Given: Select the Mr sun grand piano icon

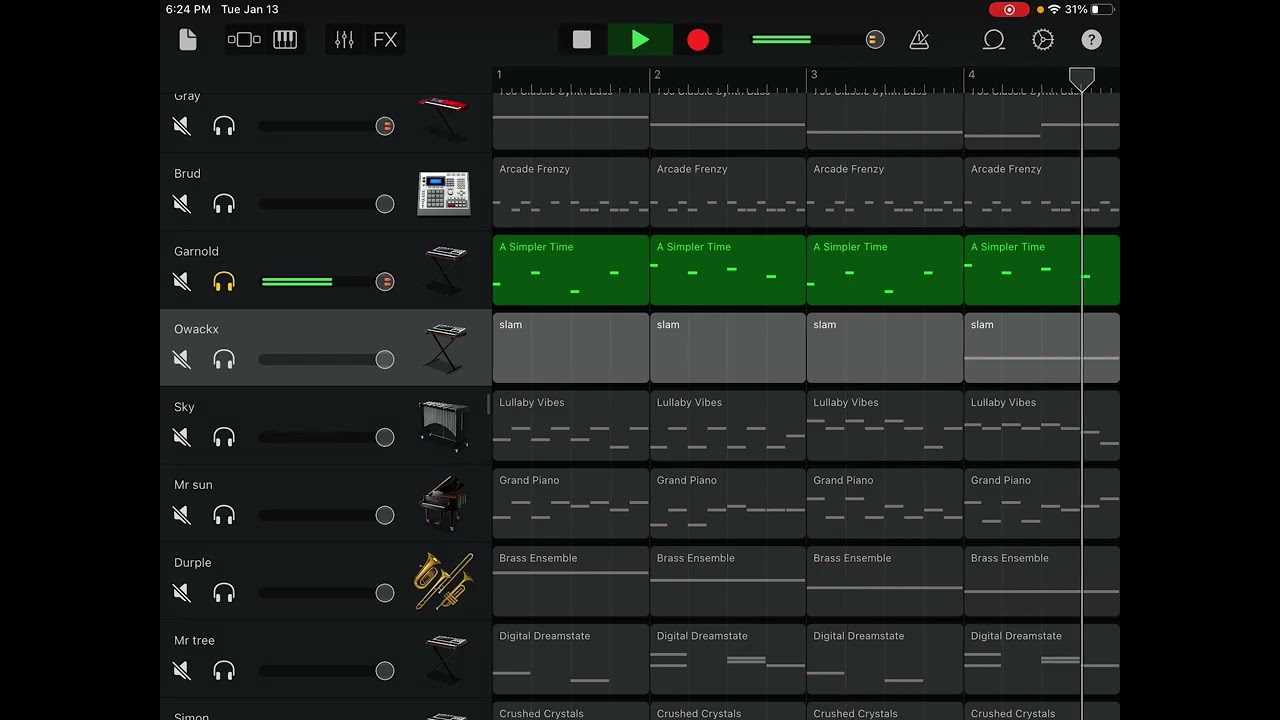Looking at the screenshot, I should [x=444, y=504].
